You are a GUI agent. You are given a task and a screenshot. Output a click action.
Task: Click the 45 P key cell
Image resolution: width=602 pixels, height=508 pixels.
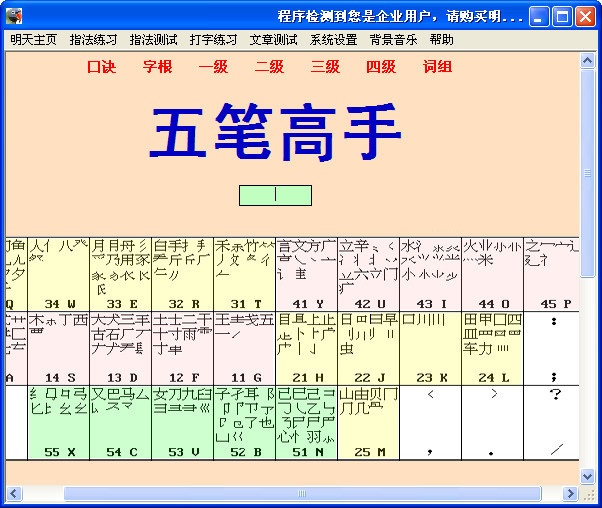click(x=552, y=274)
